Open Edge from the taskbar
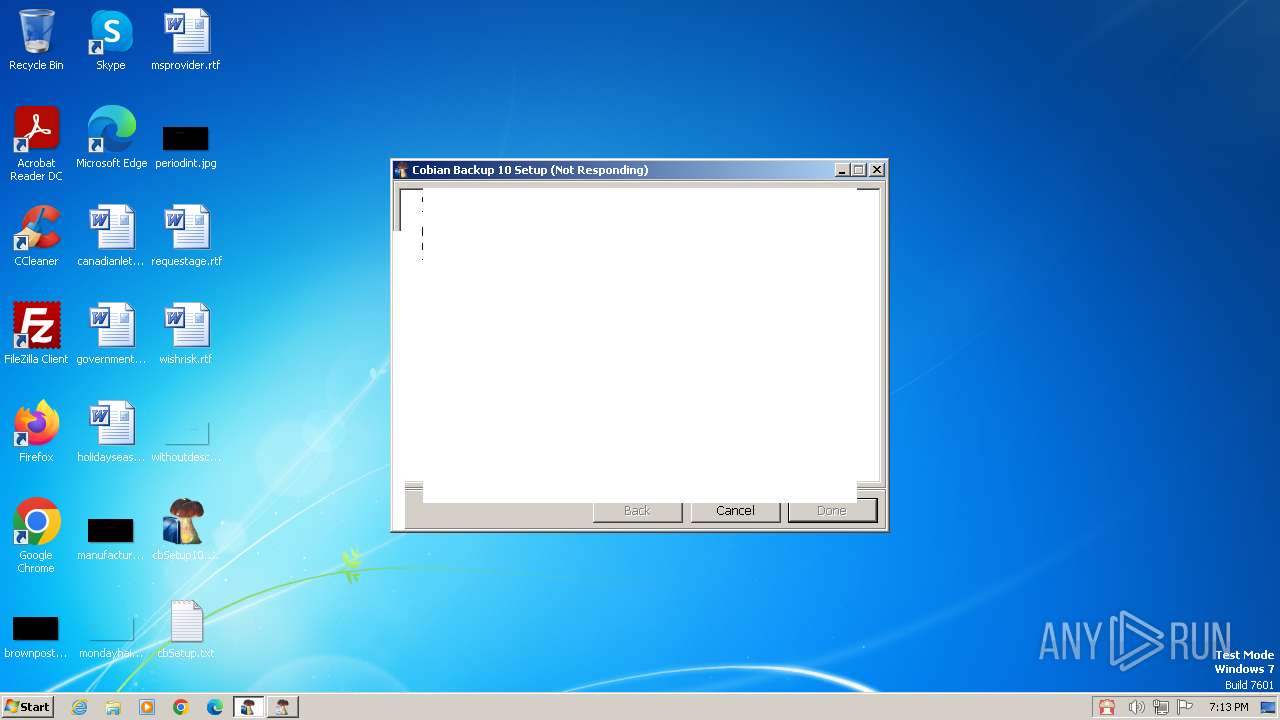 pyautogui.click(x=215, y=707)
